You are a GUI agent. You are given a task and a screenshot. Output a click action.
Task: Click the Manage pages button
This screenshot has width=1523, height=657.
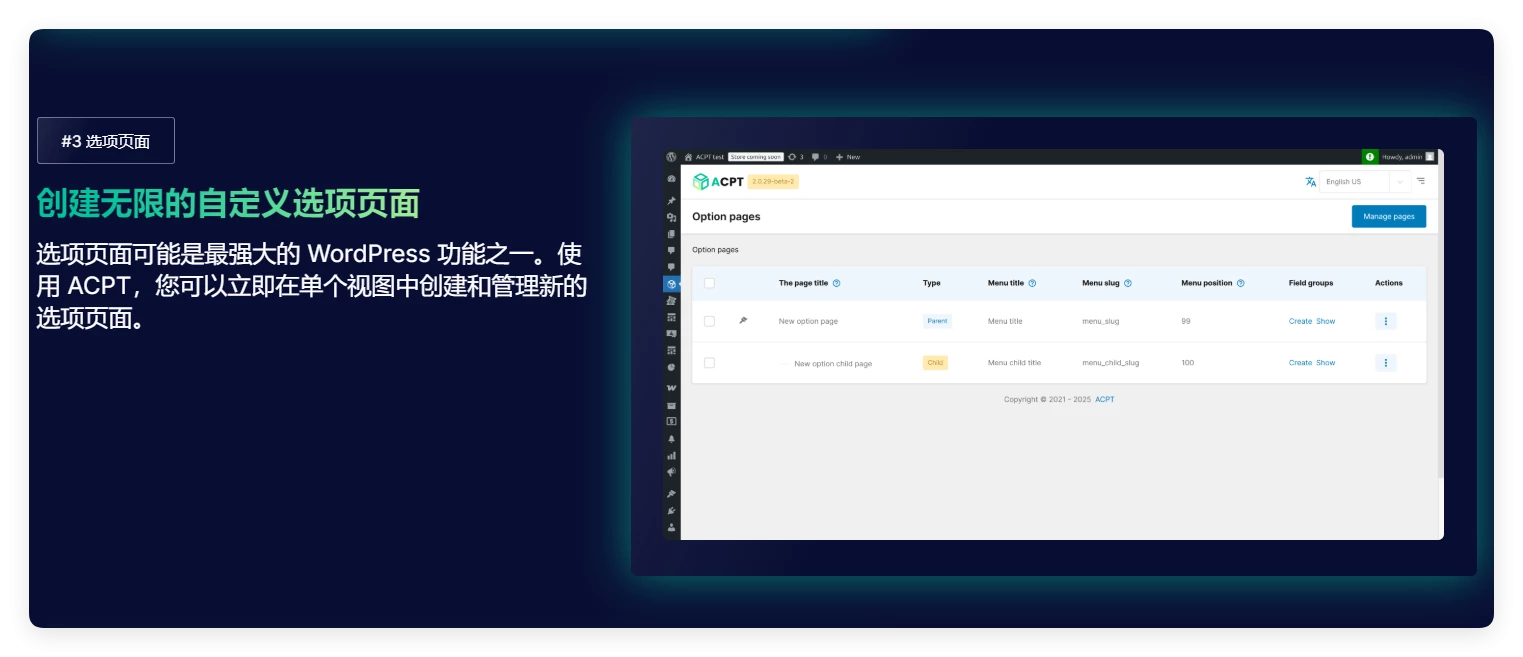pos(1388,216)
